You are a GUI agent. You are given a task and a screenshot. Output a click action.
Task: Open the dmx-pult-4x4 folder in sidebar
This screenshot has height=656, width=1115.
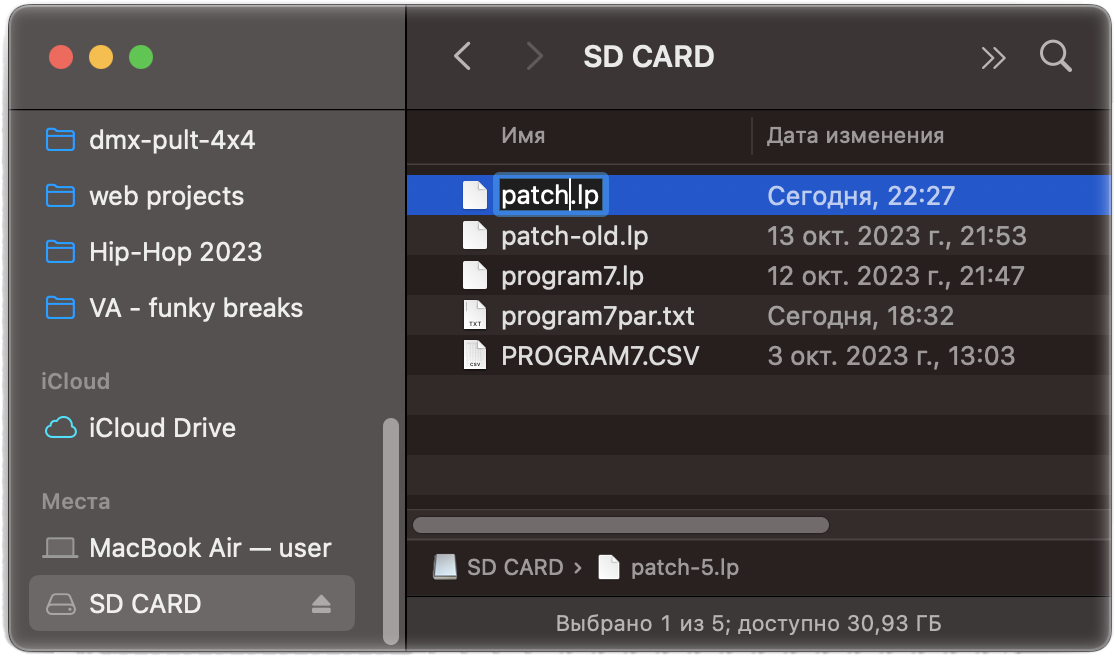click(x=172, y=140)
